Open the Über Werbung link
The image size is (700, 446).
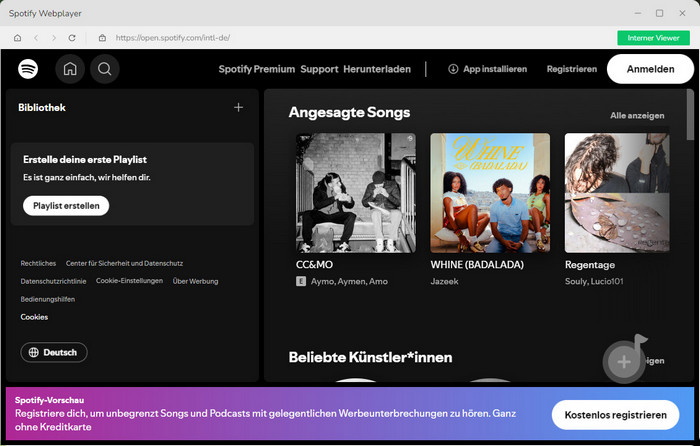[196, 281]
